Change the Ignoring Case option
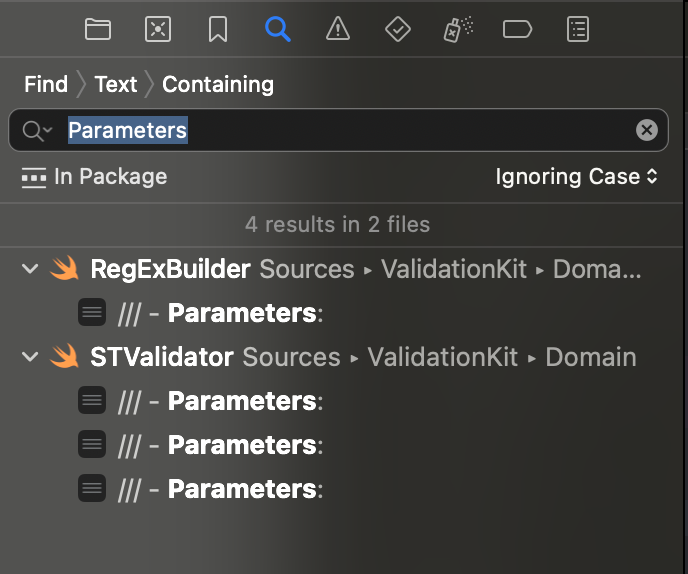The image size is (688, 574). click(576, 177)
